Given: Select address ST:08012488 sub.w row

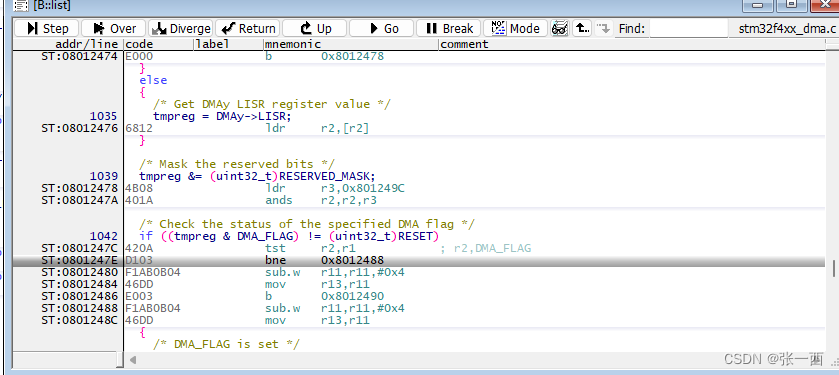Looking at the screenshot, I should point(419,308).
